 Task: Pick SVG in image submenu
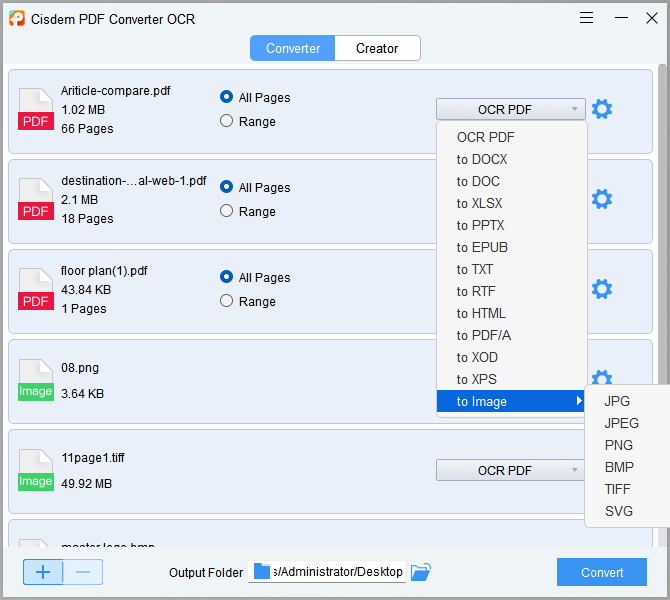point(627,511)
